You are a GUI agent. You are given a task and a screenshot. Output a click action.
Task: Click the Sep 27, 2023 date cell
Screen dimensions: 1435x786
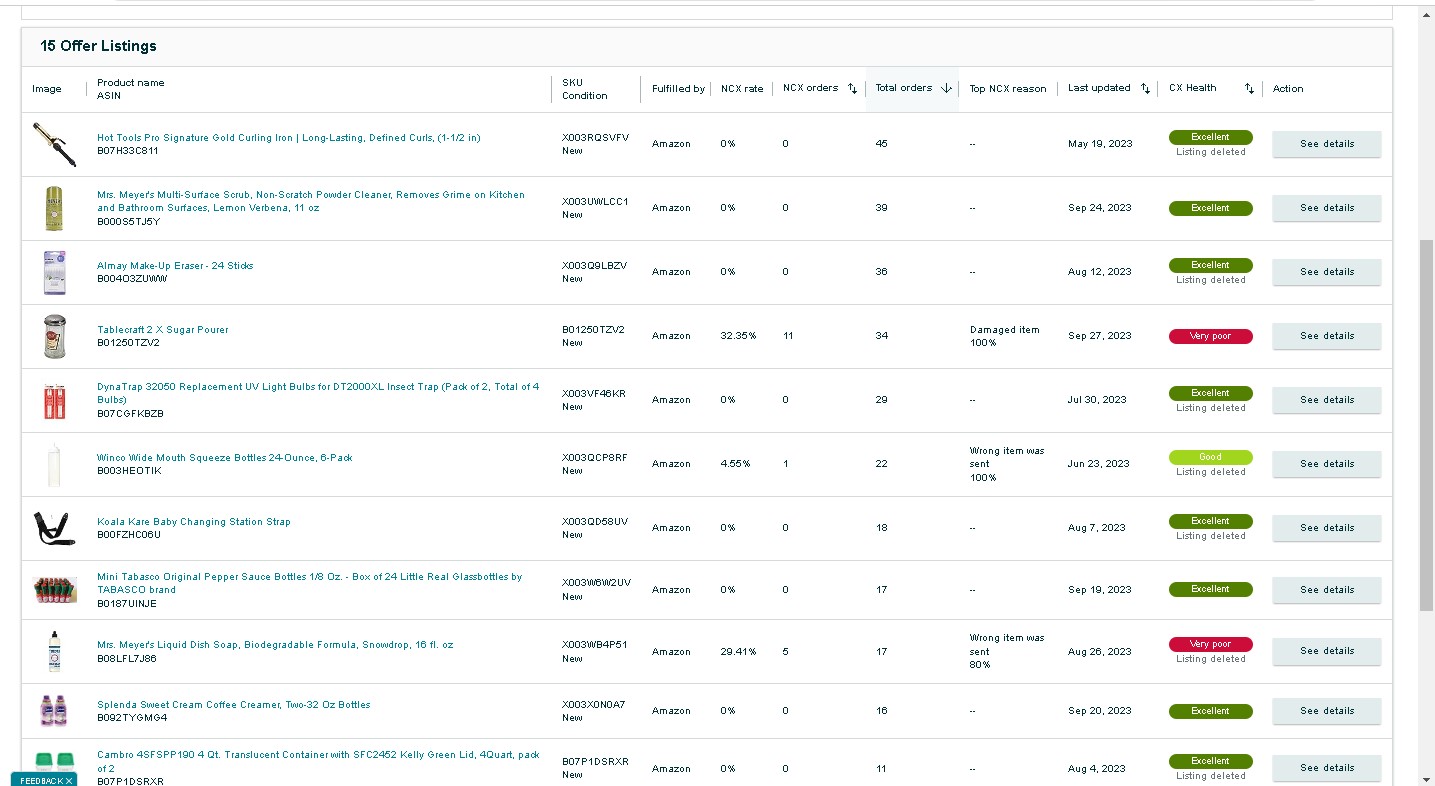coord(1100,336)
